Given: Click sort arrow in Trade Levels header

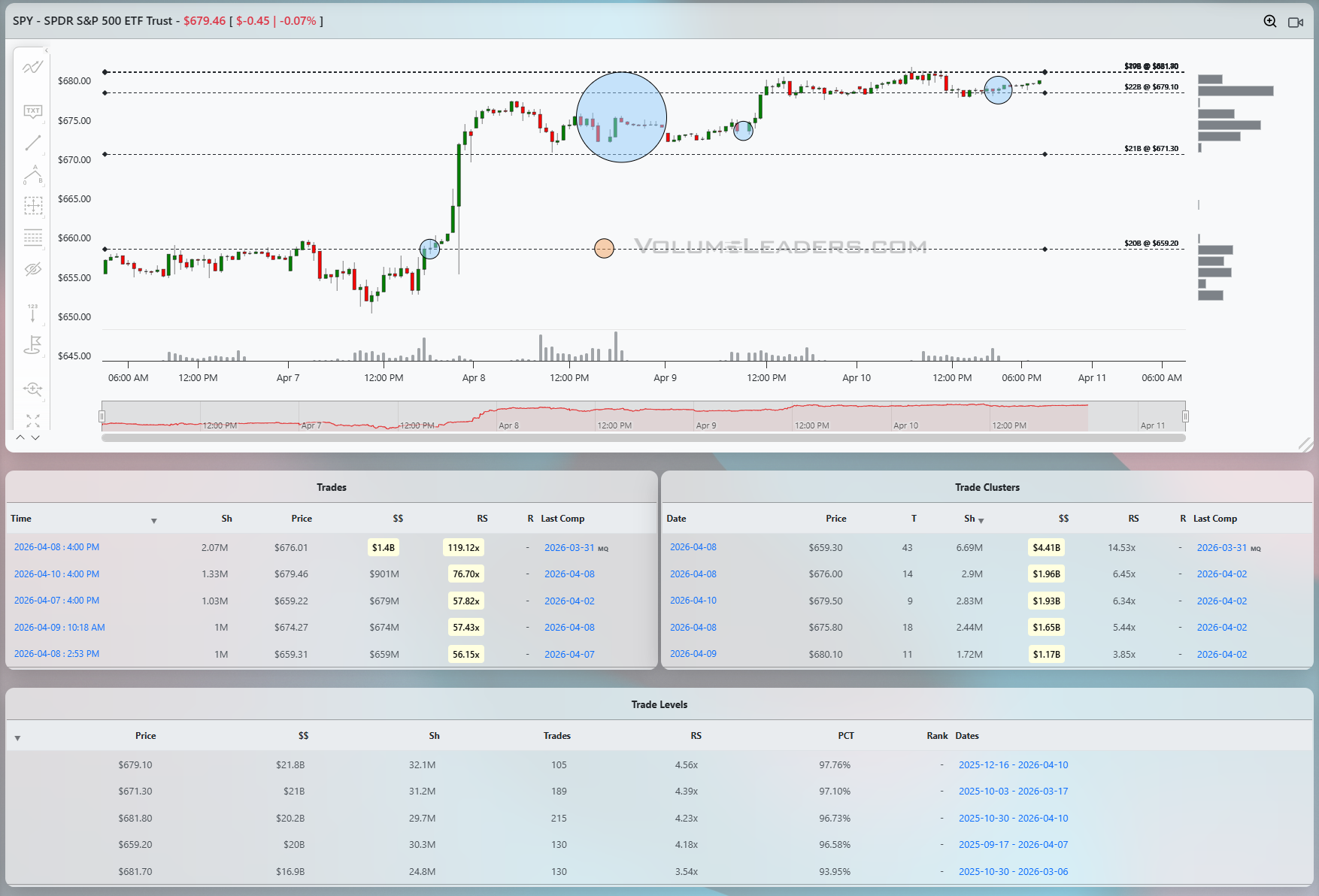Looking at the screenshot, I should pyautogui.click(x=17, y=738).
